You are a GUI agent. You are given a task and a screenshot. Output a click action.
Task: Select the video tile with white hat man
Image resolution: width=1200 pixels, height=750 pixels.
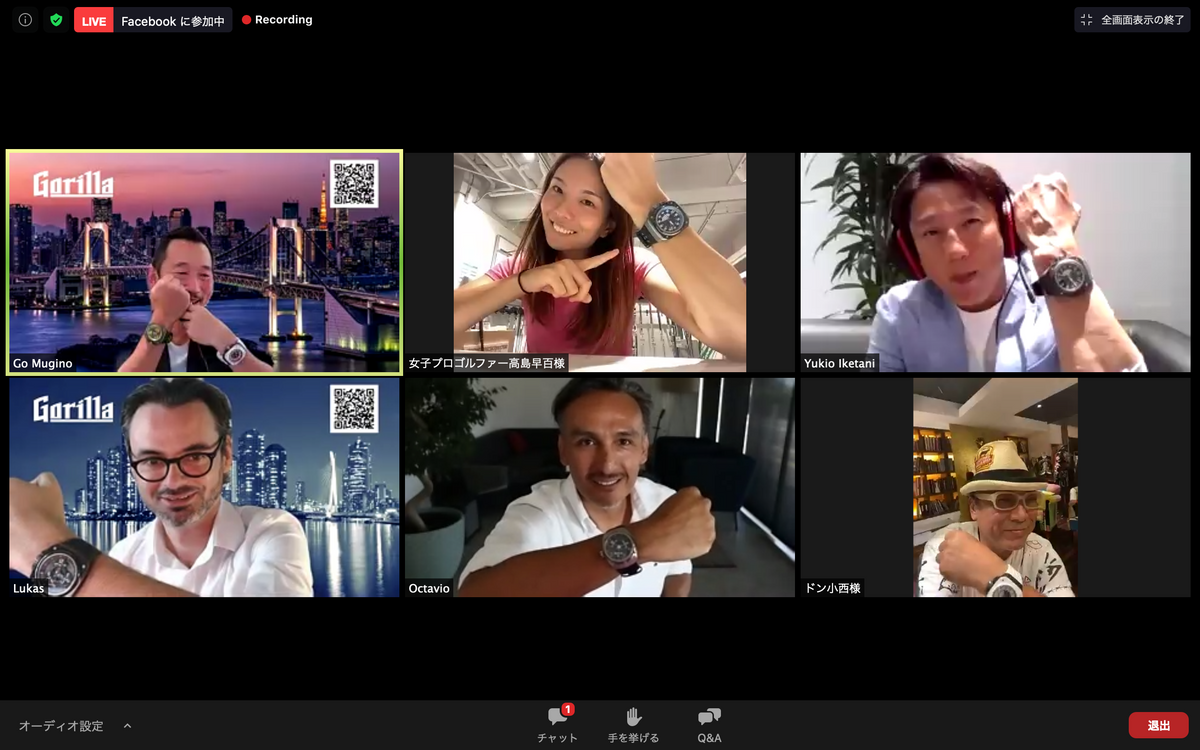tap(995, 487)
